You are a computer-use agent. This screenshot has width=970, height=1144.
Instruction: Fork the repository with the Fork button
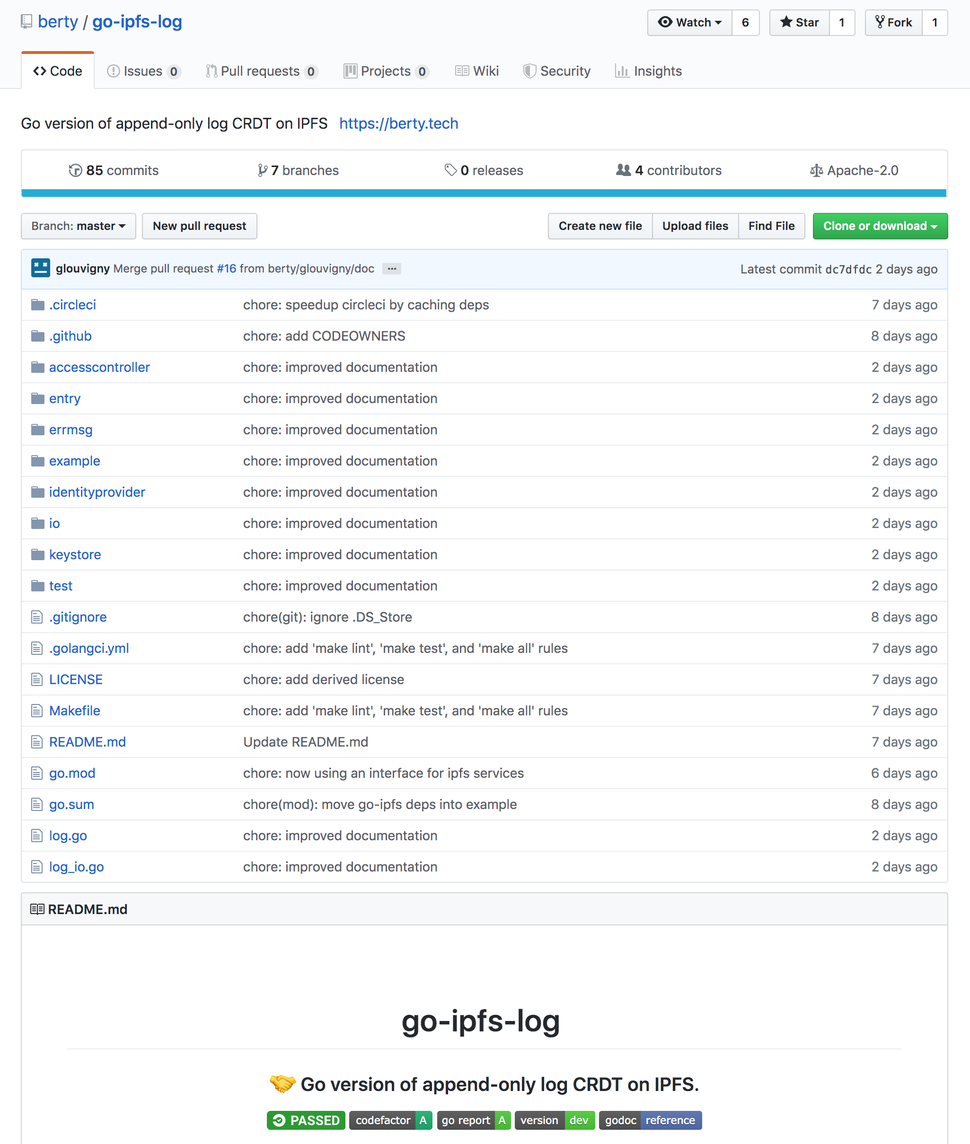click(x=893, y=23)
